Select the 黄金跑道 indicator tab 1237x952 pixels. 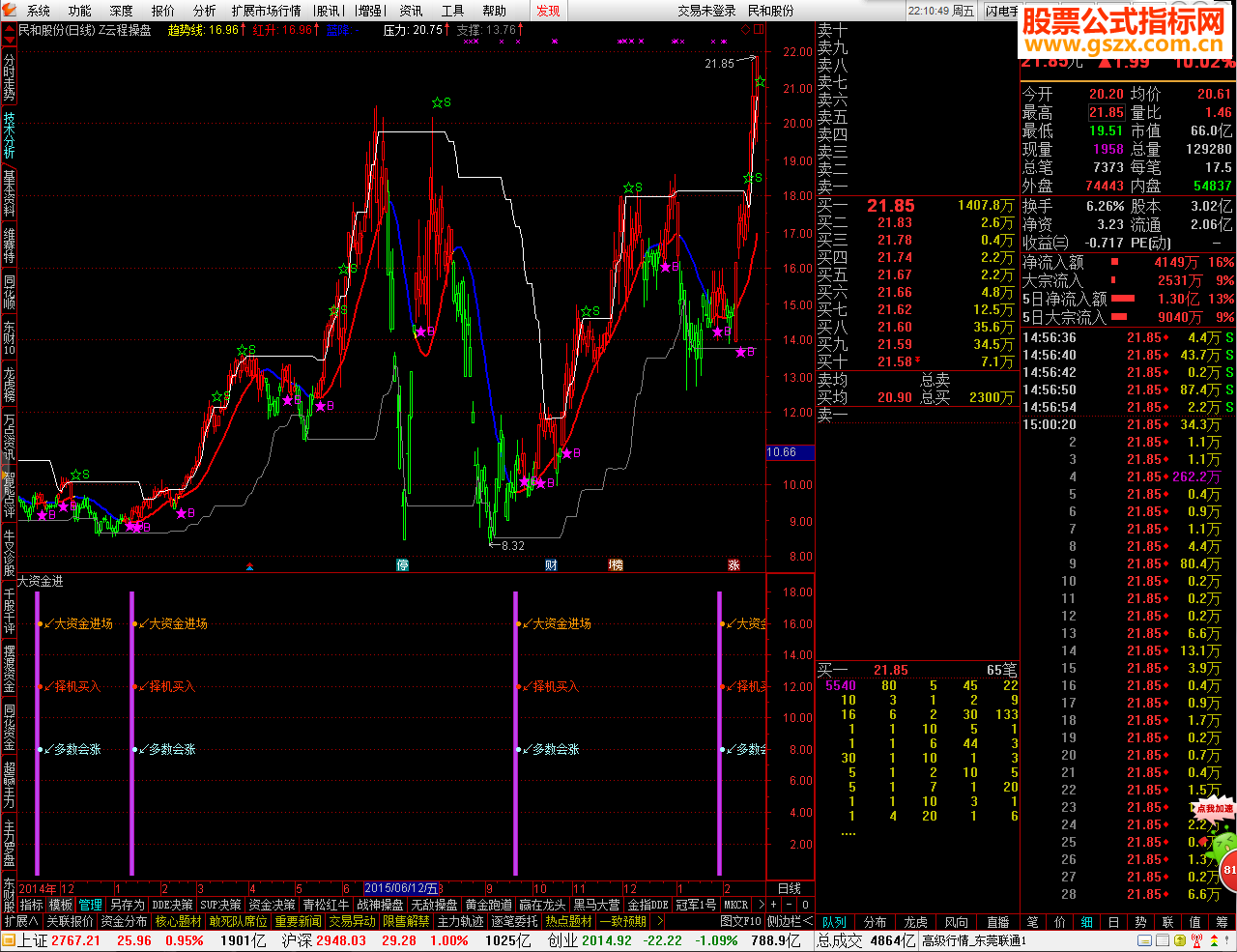488,905
